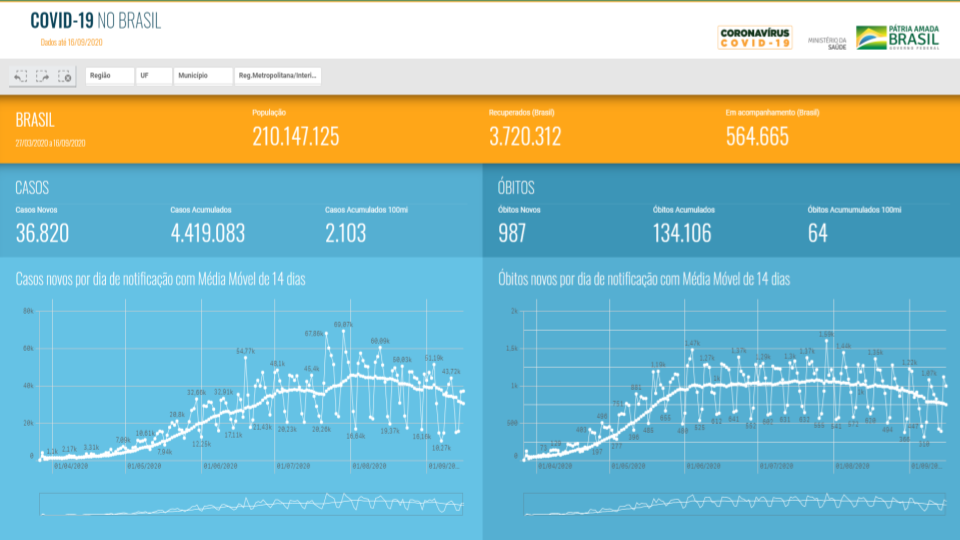Click the 69.07k peak in cases chart
Image resolution: width=960 pixels, height=540 pixels.
point(343,325)
